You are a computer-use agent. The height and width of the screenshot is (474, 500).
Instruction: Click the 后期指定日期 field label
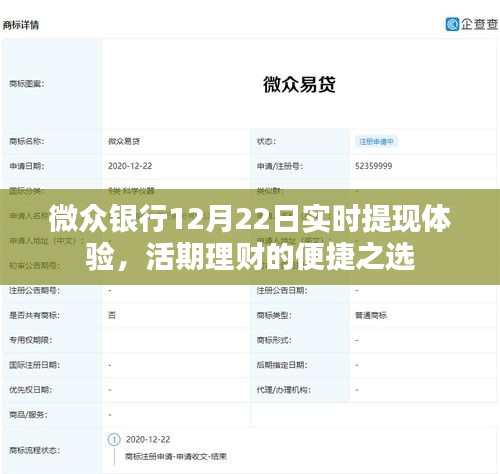(282, 365)
